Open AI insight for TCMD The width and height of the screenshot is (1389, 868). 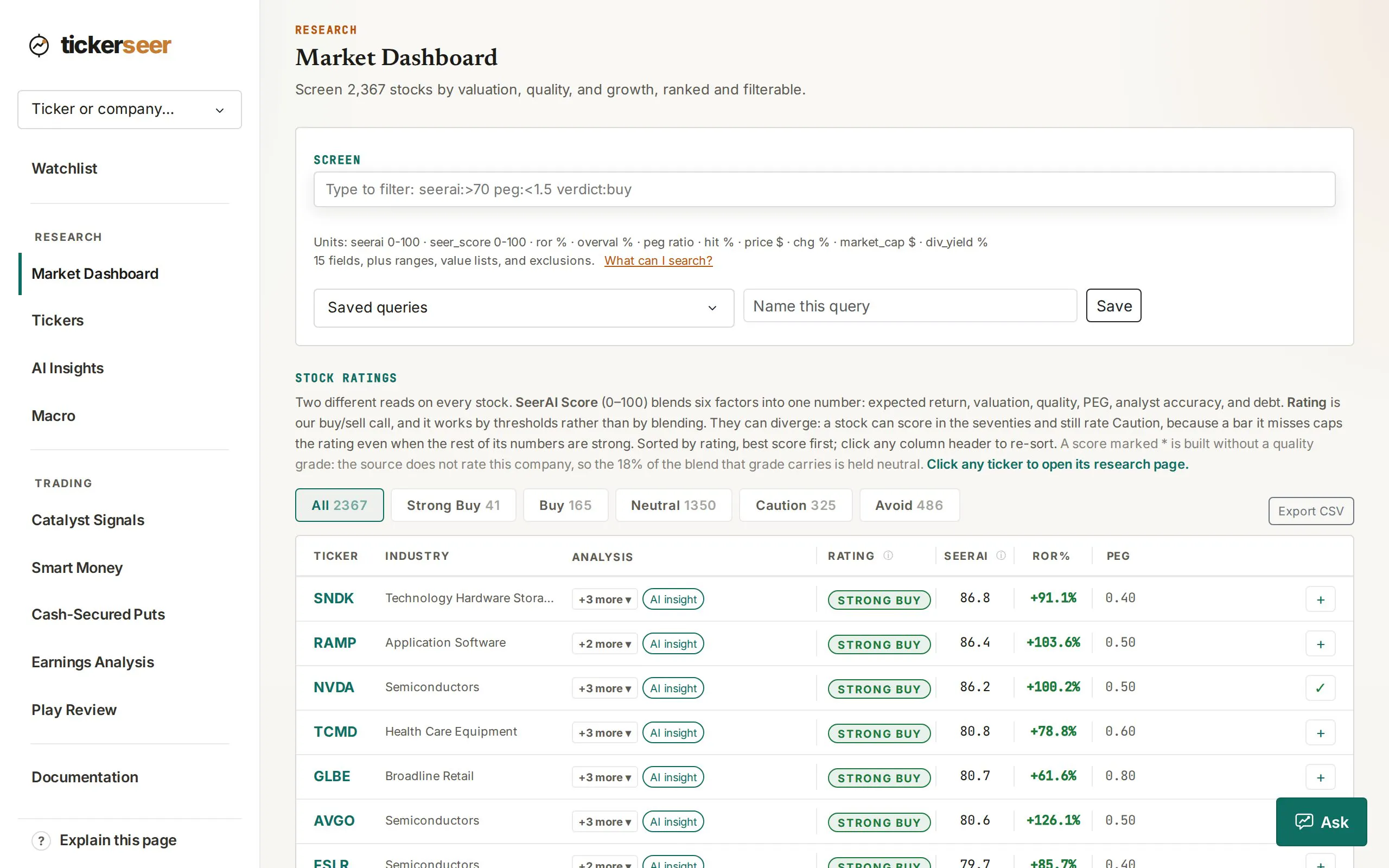click(x=673, y=732)
